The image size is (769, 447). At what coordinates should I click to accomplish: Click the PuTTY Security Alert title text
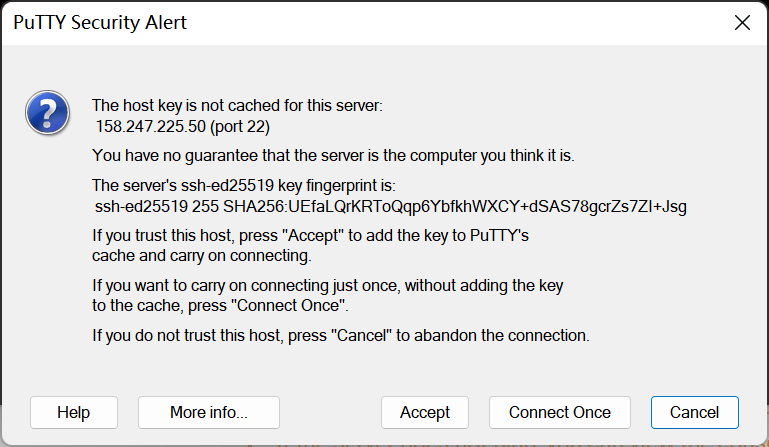click(100, 23)
